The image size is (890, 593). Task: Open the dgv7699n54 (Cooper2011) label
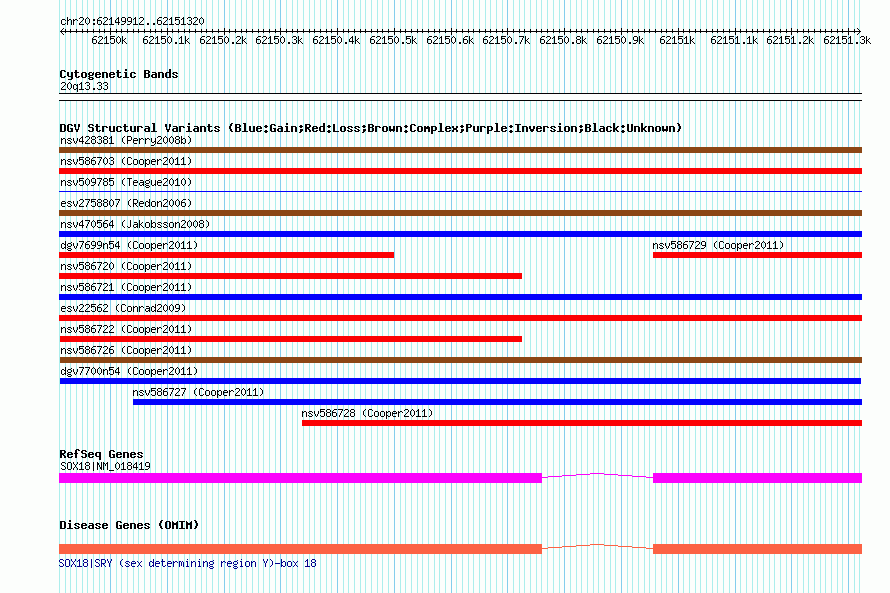click(129, 245)
